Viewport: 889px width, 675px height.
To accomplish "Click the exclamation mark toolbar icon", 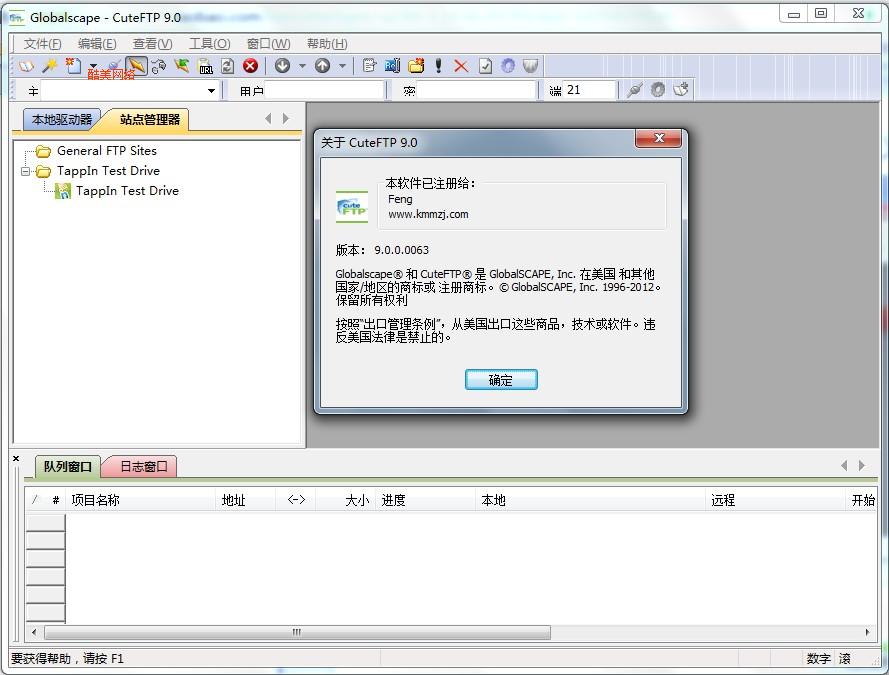I will pyautogui.click(x=438, y=66).
